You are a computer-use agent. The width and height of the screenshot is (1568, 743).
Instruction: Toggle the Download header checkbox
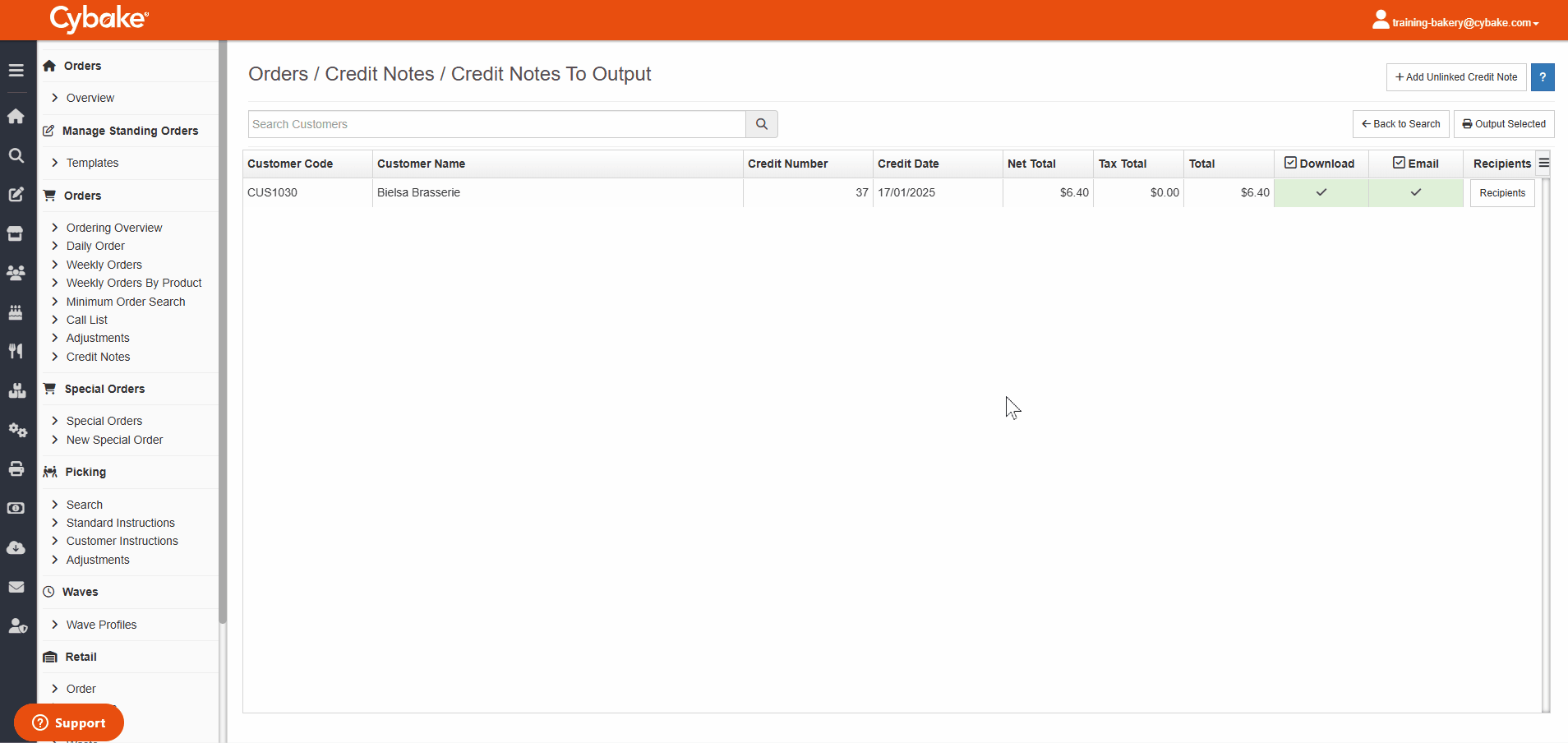pyautogui.click(x=1290, y=163)
